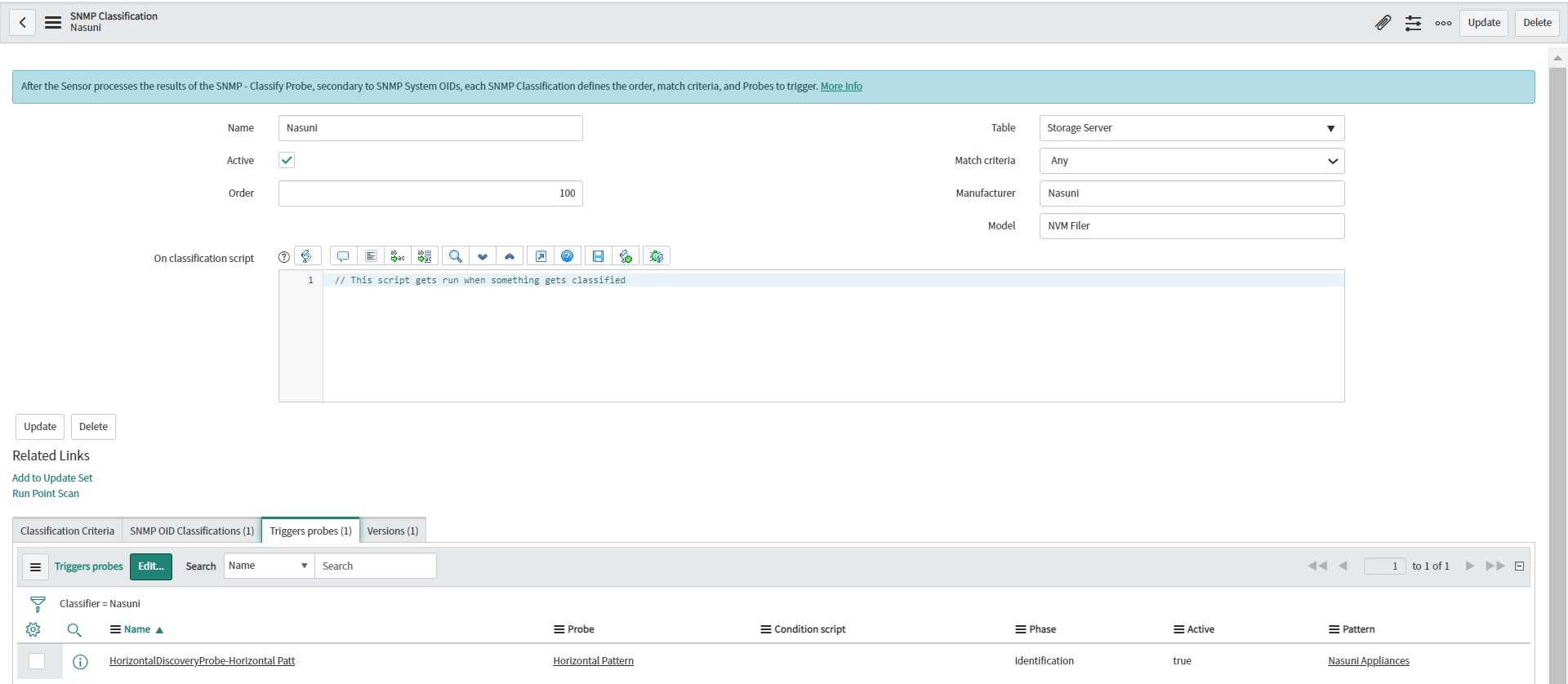This screenshot has height=684, width=1568.
Task: Open the Match criteria dropdown
Action: tap(1192, 161)
